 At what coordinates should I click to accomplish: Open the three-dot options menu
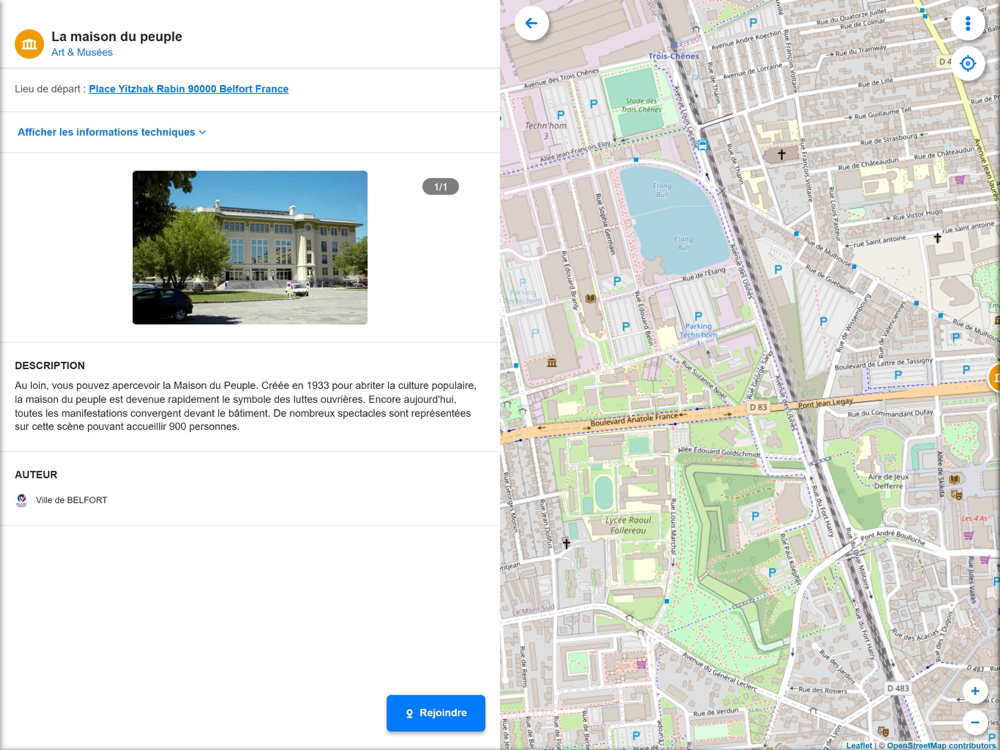tap(967, 24)
